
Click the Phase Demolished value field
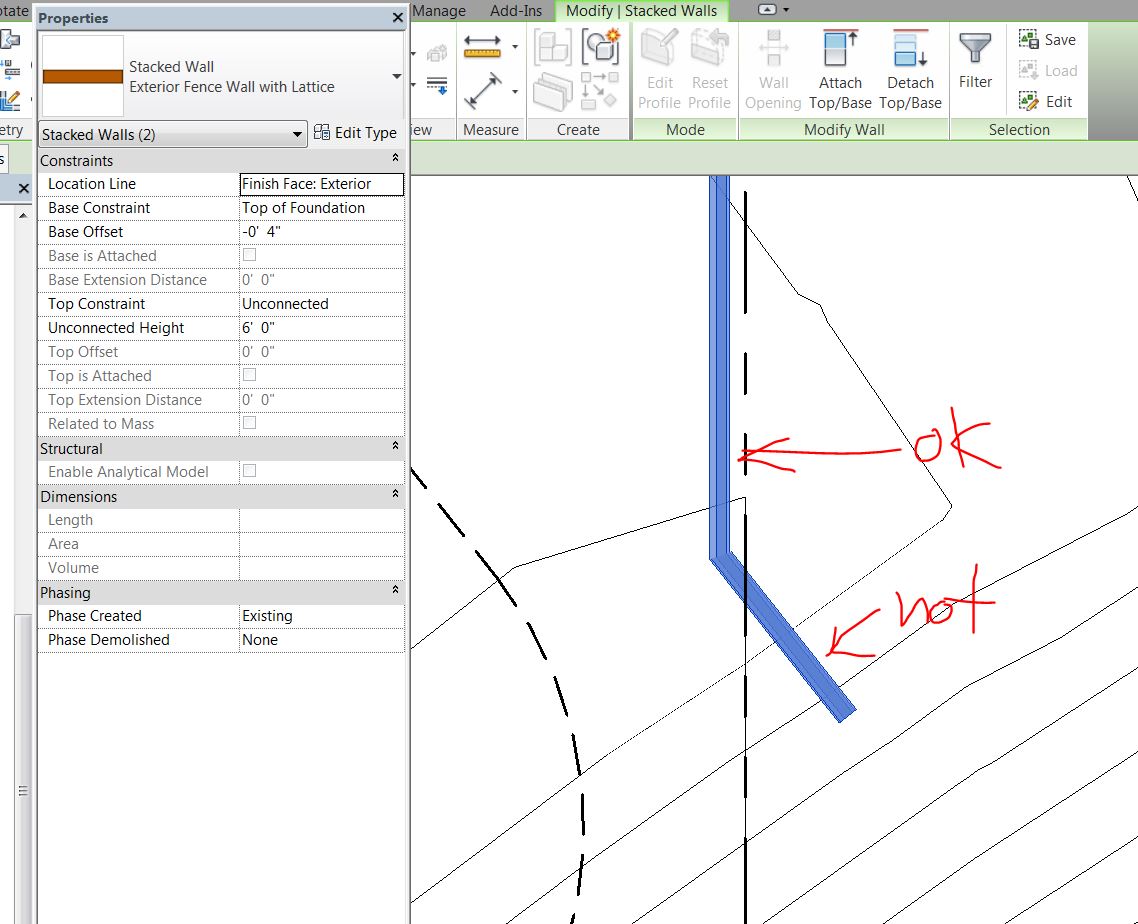pos(322,639)
